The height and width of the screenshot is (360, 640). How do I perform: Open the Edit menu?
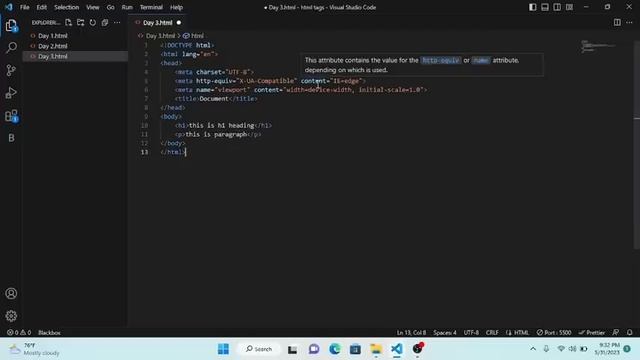tap(41, 7)
